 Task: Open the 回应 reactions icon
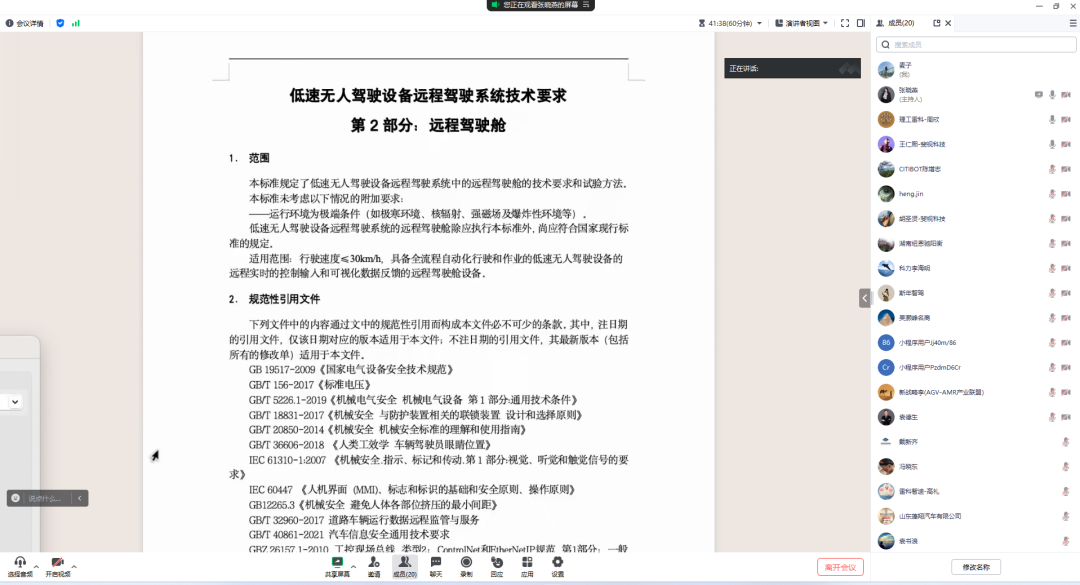(497, 564)
